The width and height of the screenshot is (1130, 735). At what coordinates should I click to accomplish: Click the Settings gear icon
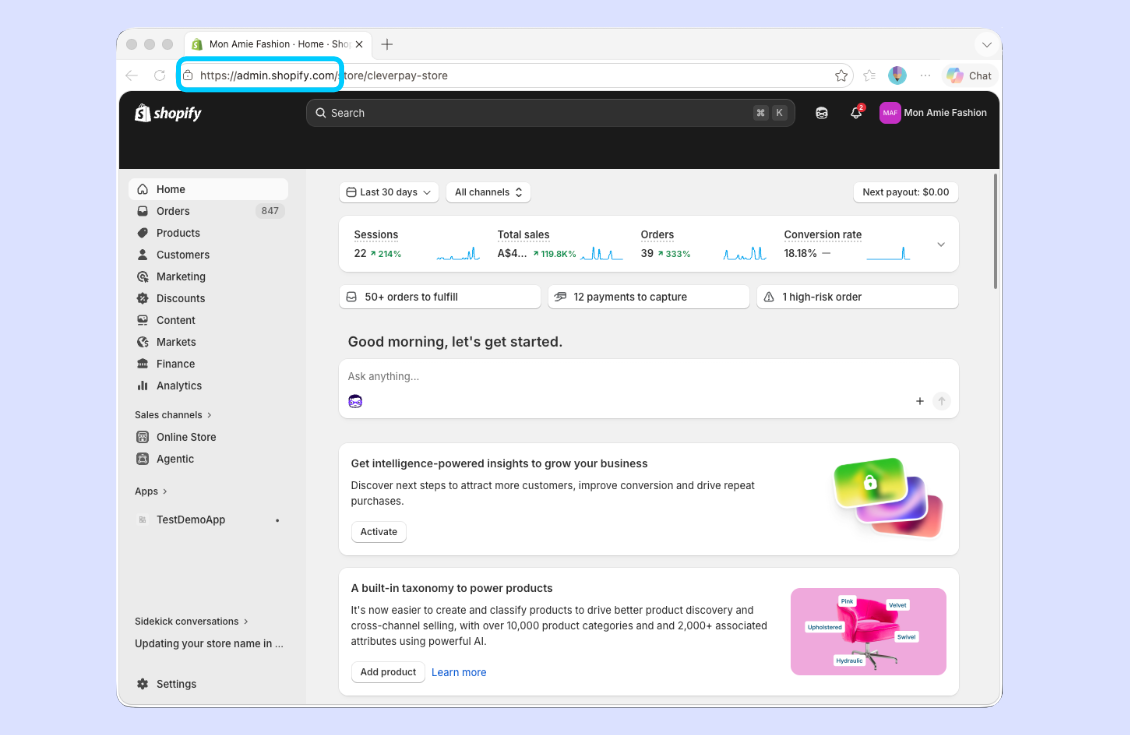(143, 684)
